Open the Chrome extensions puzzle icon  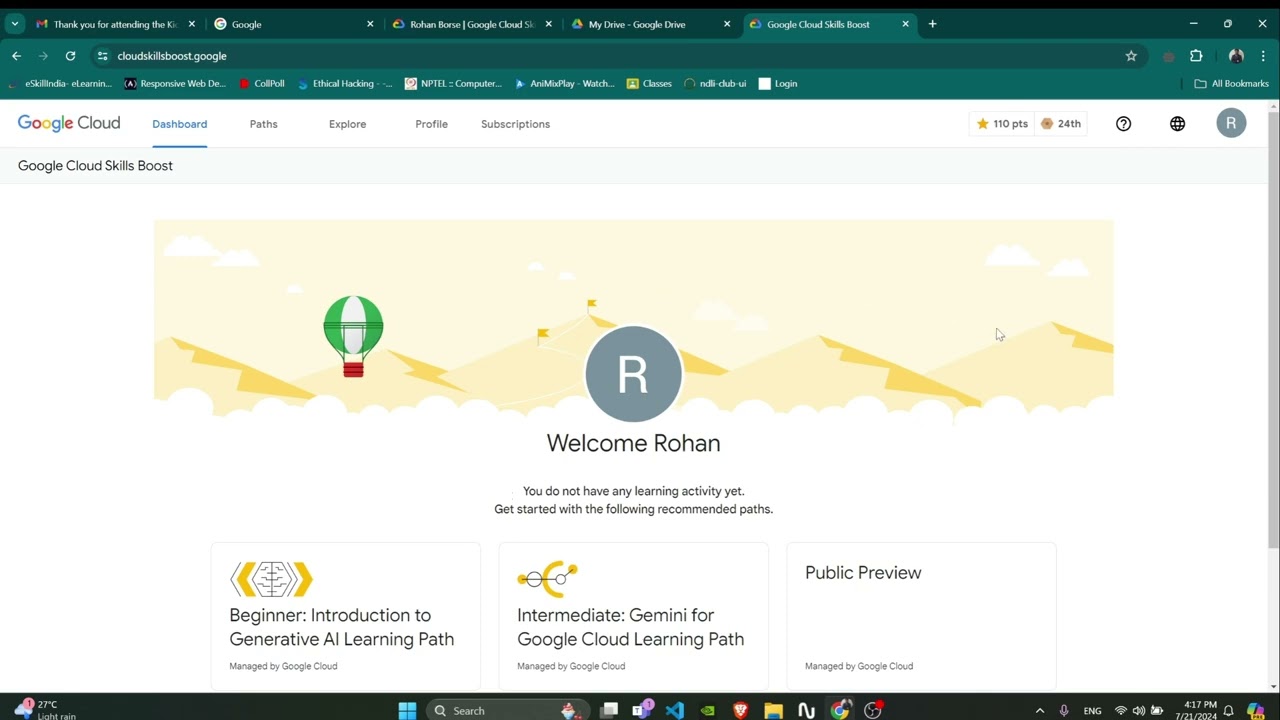click(x=1196, y=56)
